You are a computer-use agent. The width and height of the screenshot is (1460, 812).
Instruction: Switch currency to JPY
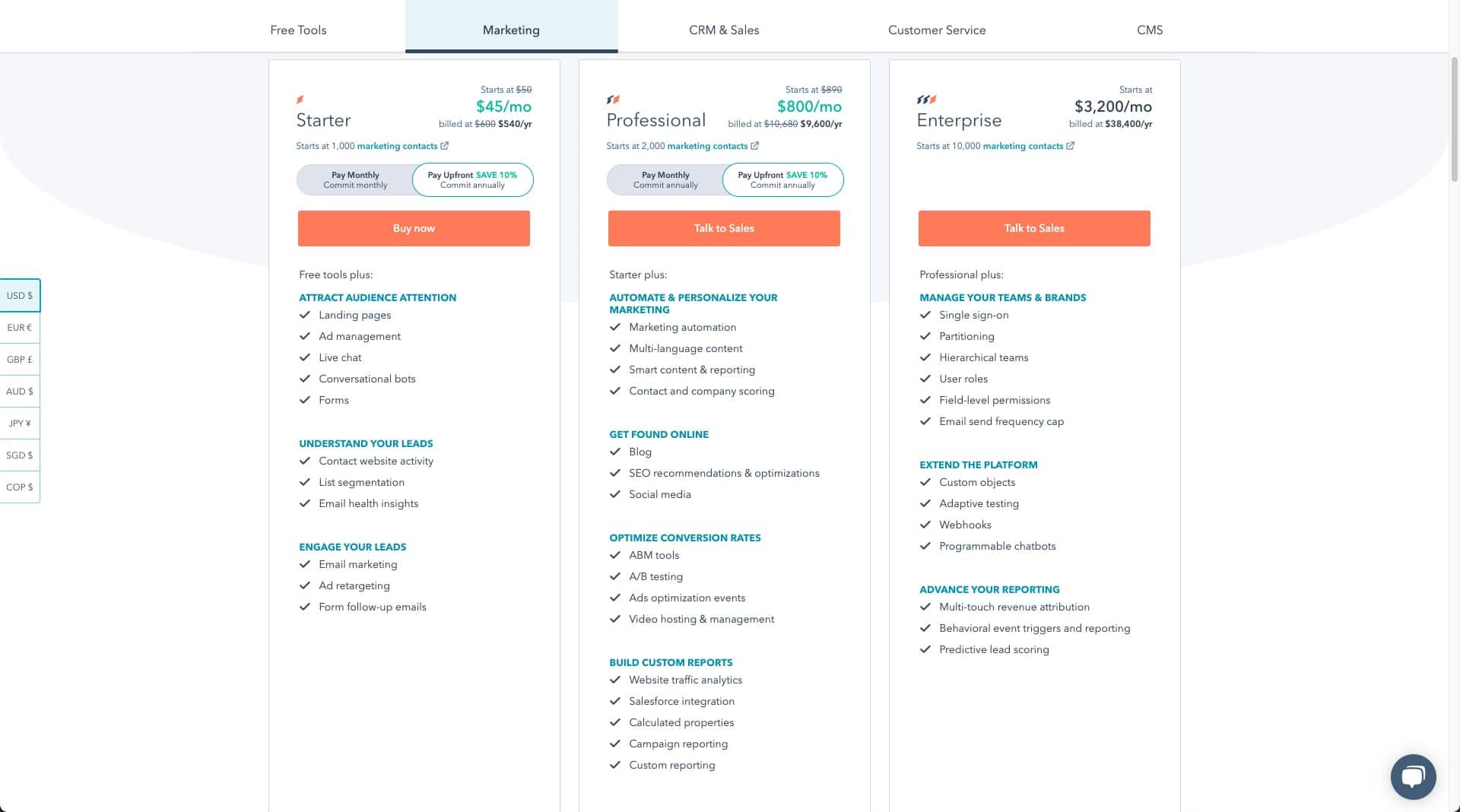[x=19, y=423]
